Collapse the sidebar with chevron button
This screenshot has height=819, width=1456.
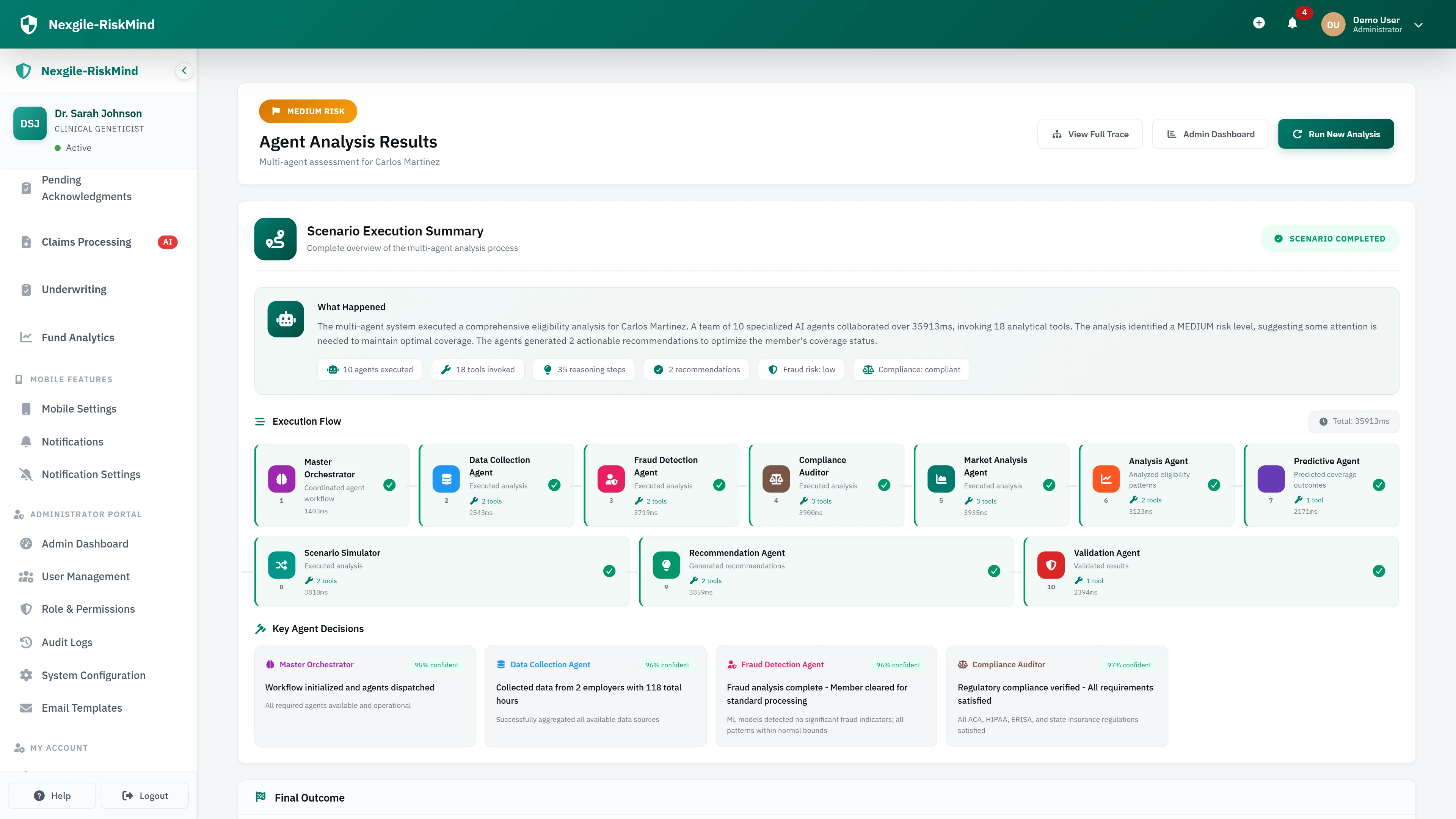184,71
